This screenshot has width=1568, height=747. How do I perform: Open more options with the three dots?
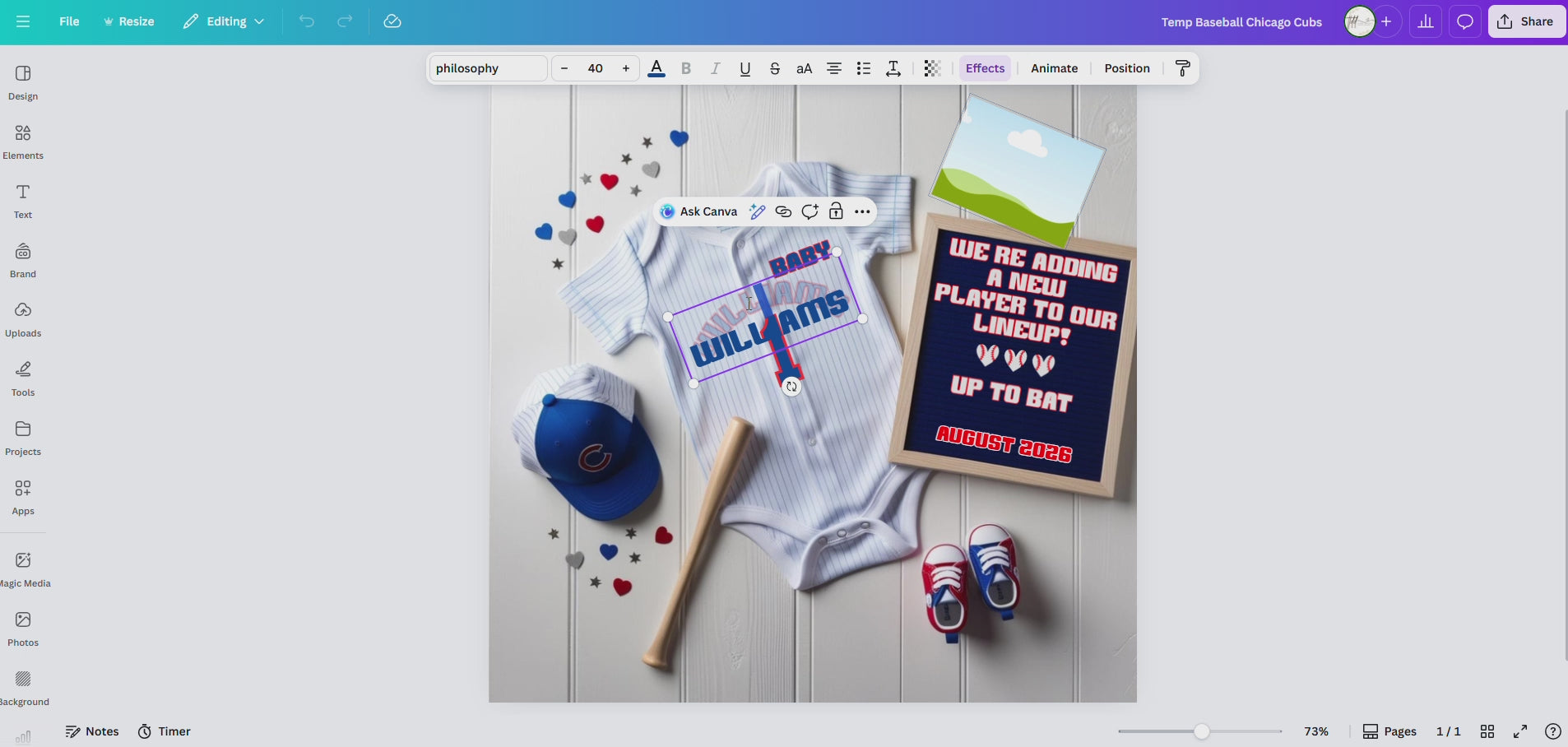point(861,211)
